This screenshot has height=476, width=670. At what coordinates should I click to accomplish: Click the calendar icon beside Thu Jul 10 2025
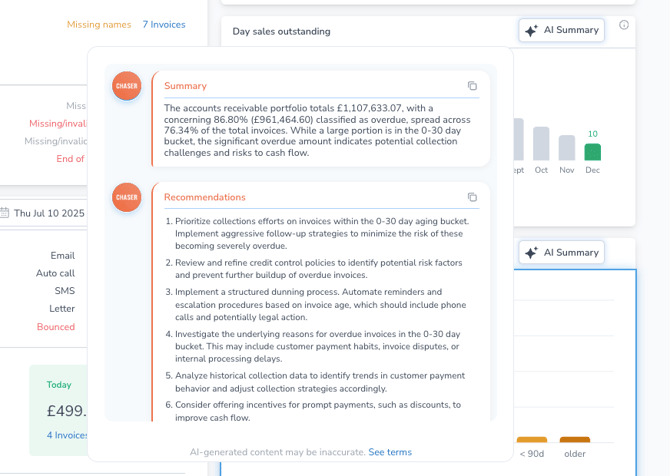(x=5, y=213)
